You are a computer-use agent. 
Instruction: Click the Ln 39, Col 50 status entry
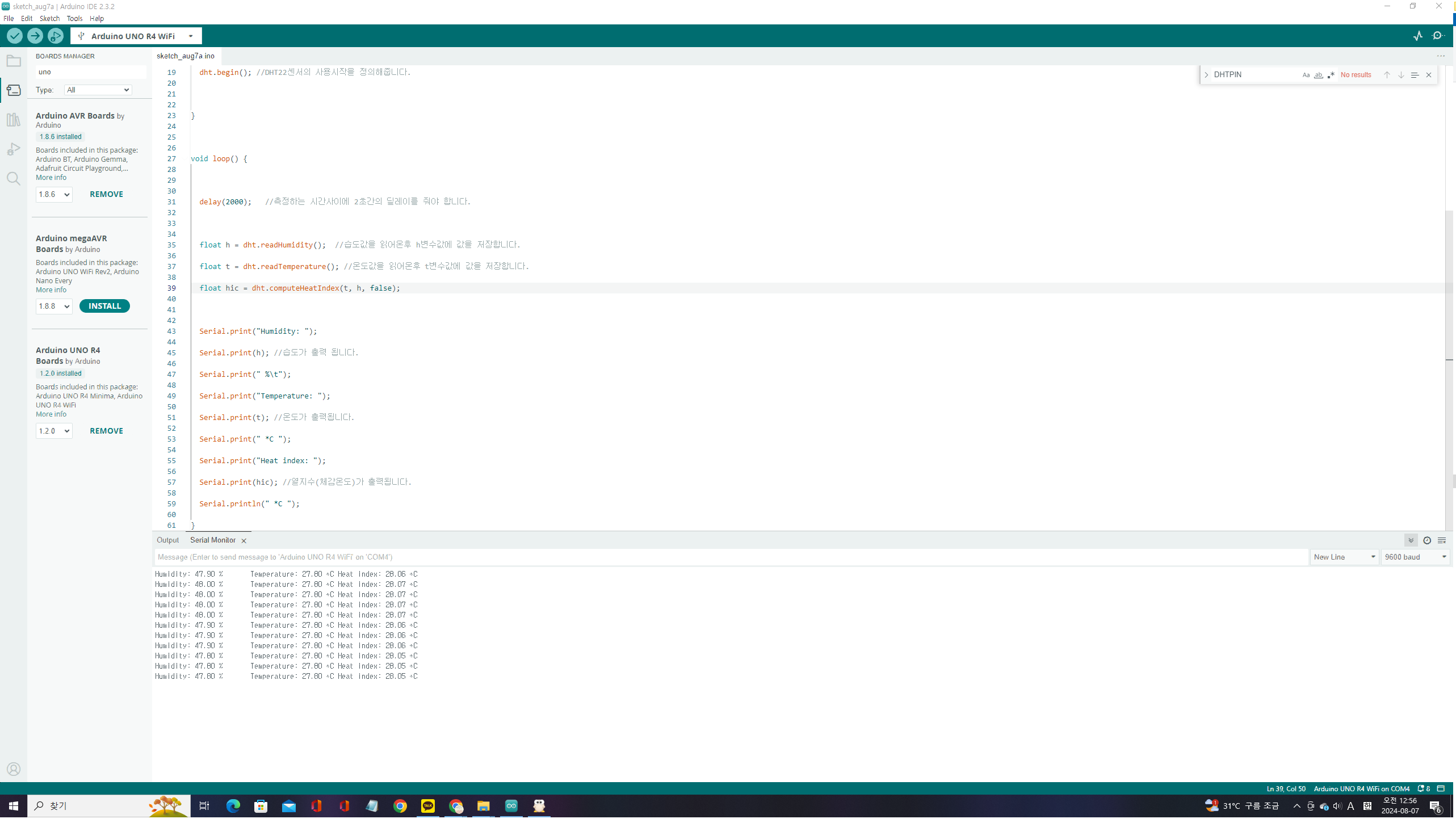1286,789
